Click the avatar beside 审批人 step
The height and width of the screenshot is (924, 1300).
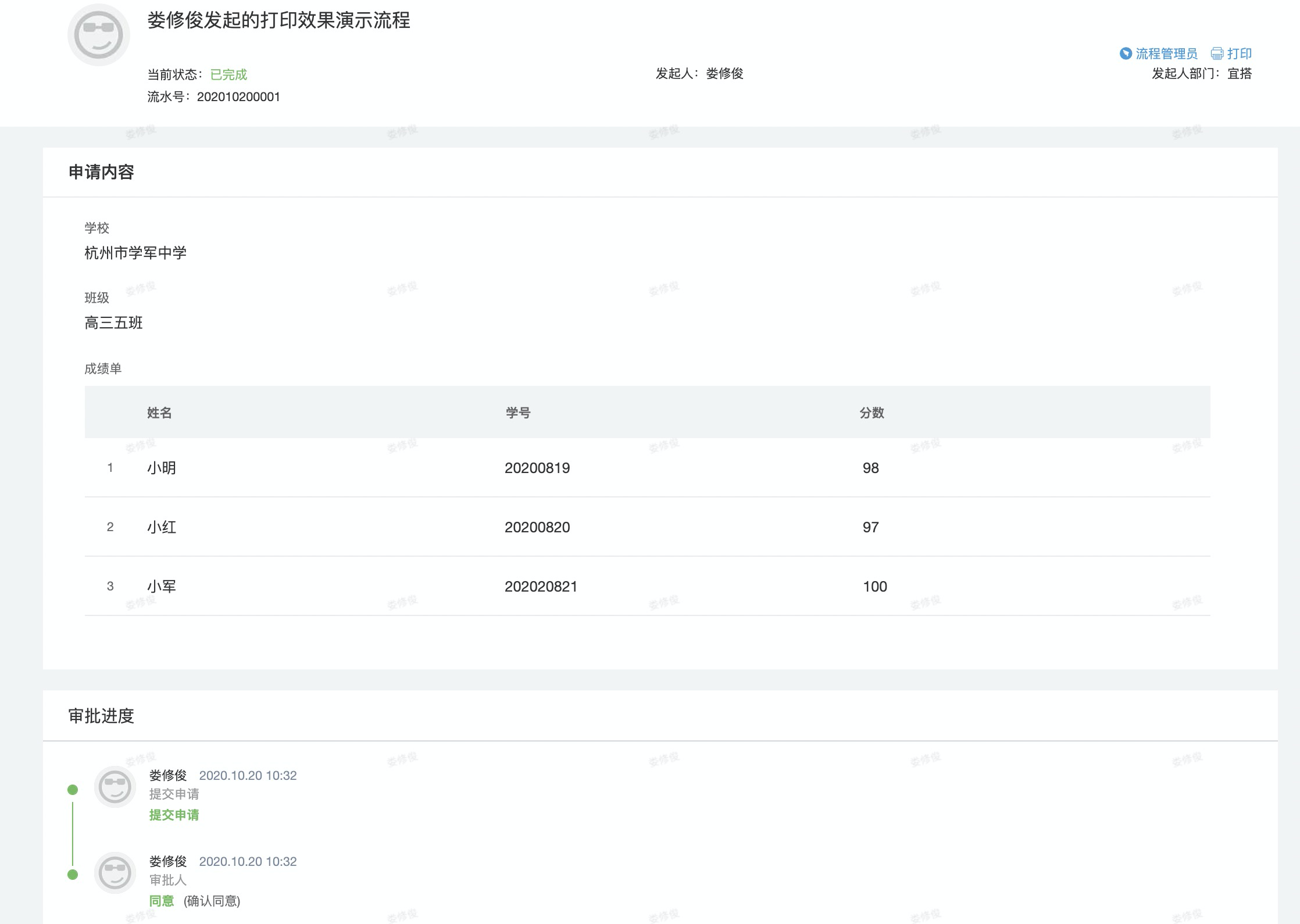[x=115, y=872]
